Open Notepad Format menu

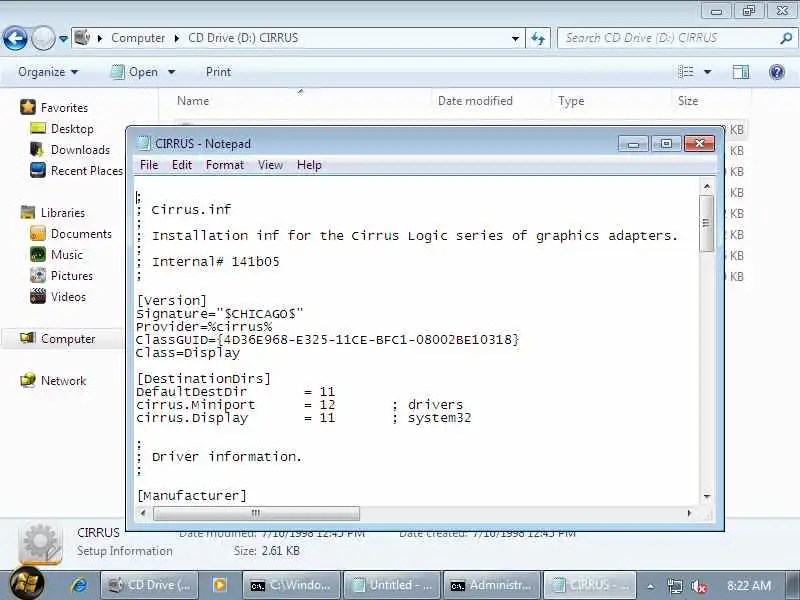click(x=224, y=165)
